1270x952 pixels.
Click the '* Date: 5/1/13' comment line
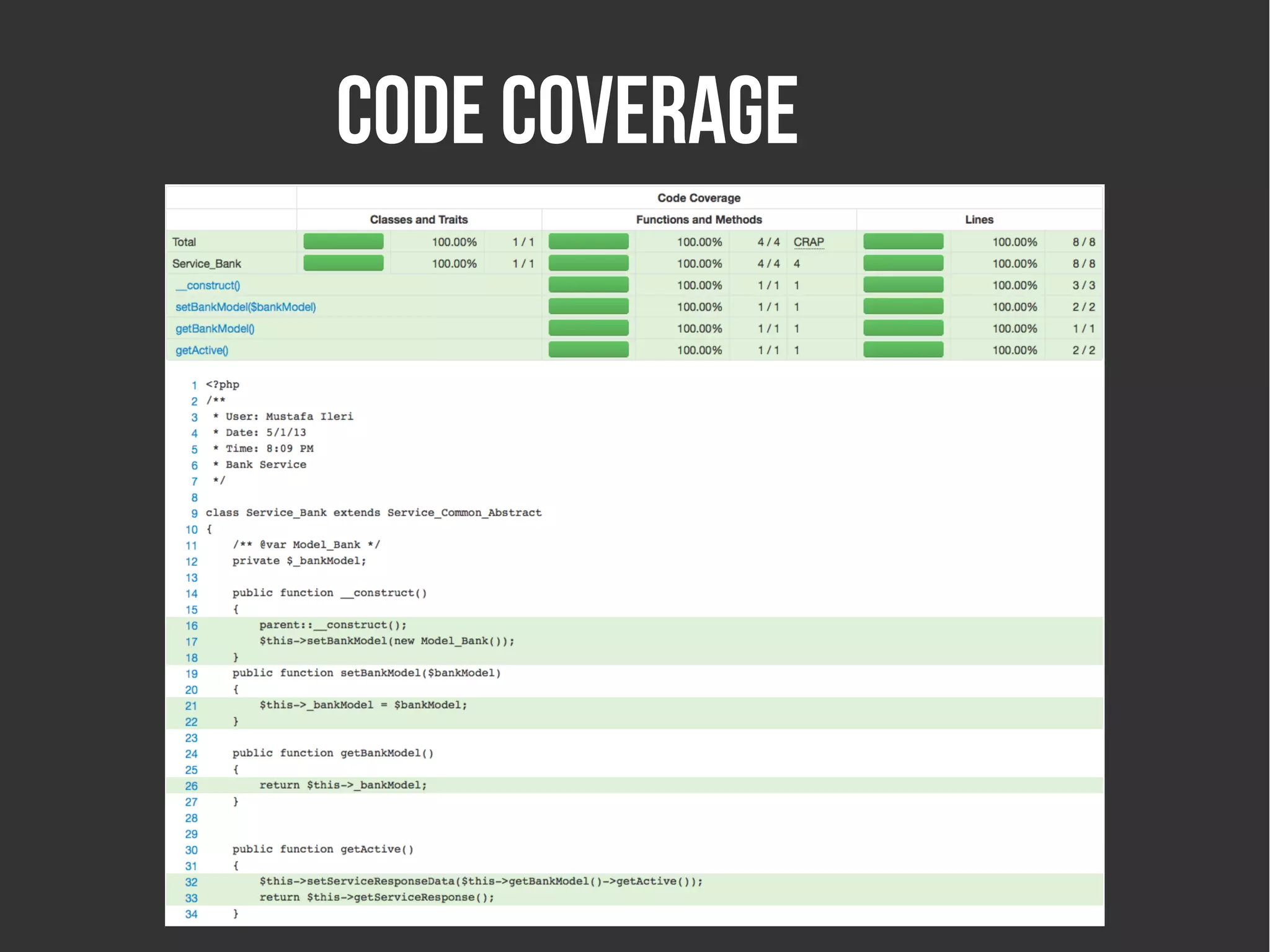click(259, 433)
